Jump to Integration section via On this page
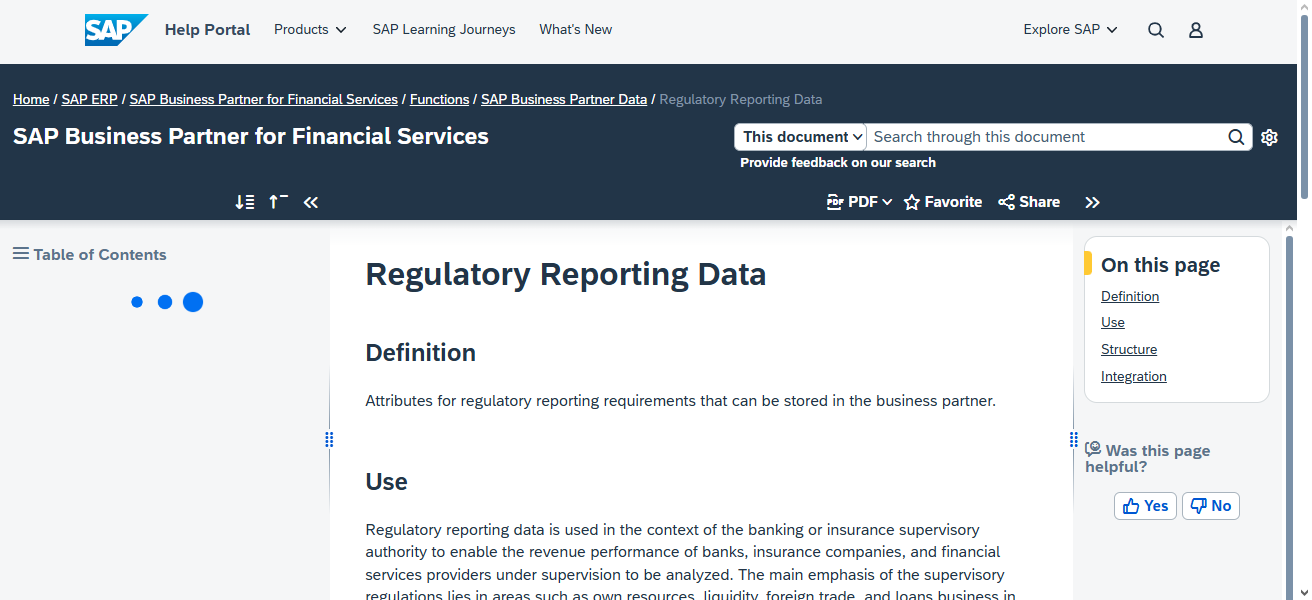1312x600 pixels. tap(1133, 375)
